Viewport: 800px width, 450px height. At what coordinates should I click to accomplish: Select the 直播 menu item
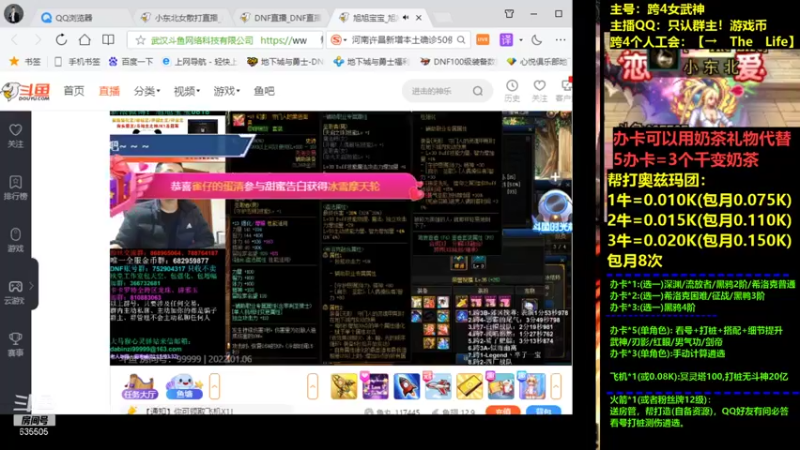coord(109,91)
